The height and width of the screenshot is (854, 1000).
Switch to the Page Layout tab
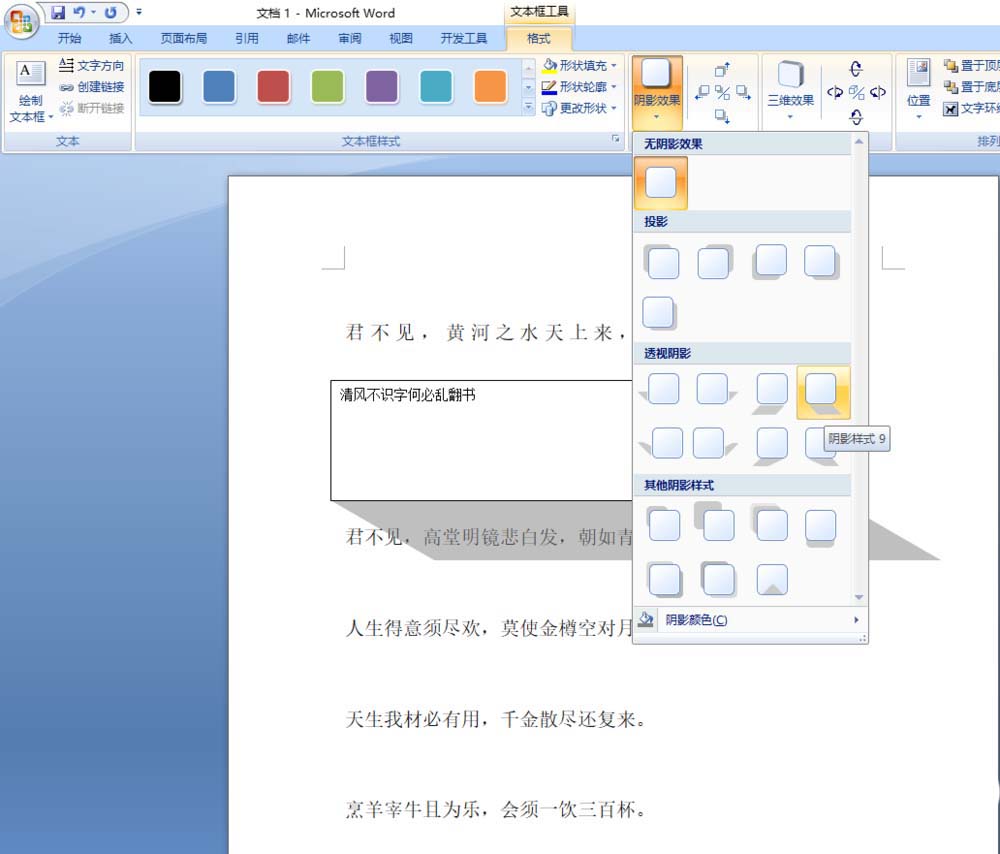(x=184, y=38)
